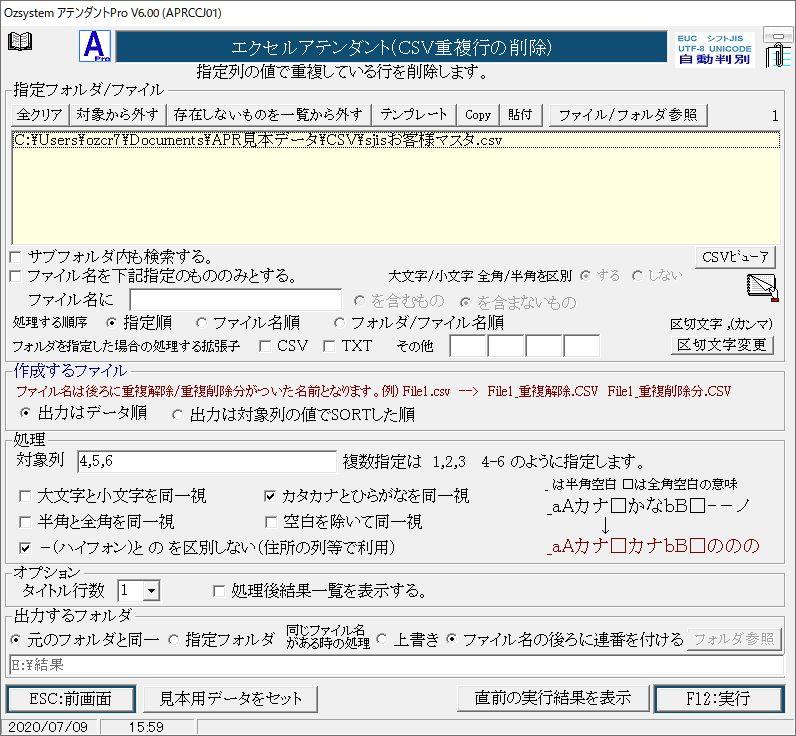
Task: Open the タイトル行数 dropdown
Action: 151,591
